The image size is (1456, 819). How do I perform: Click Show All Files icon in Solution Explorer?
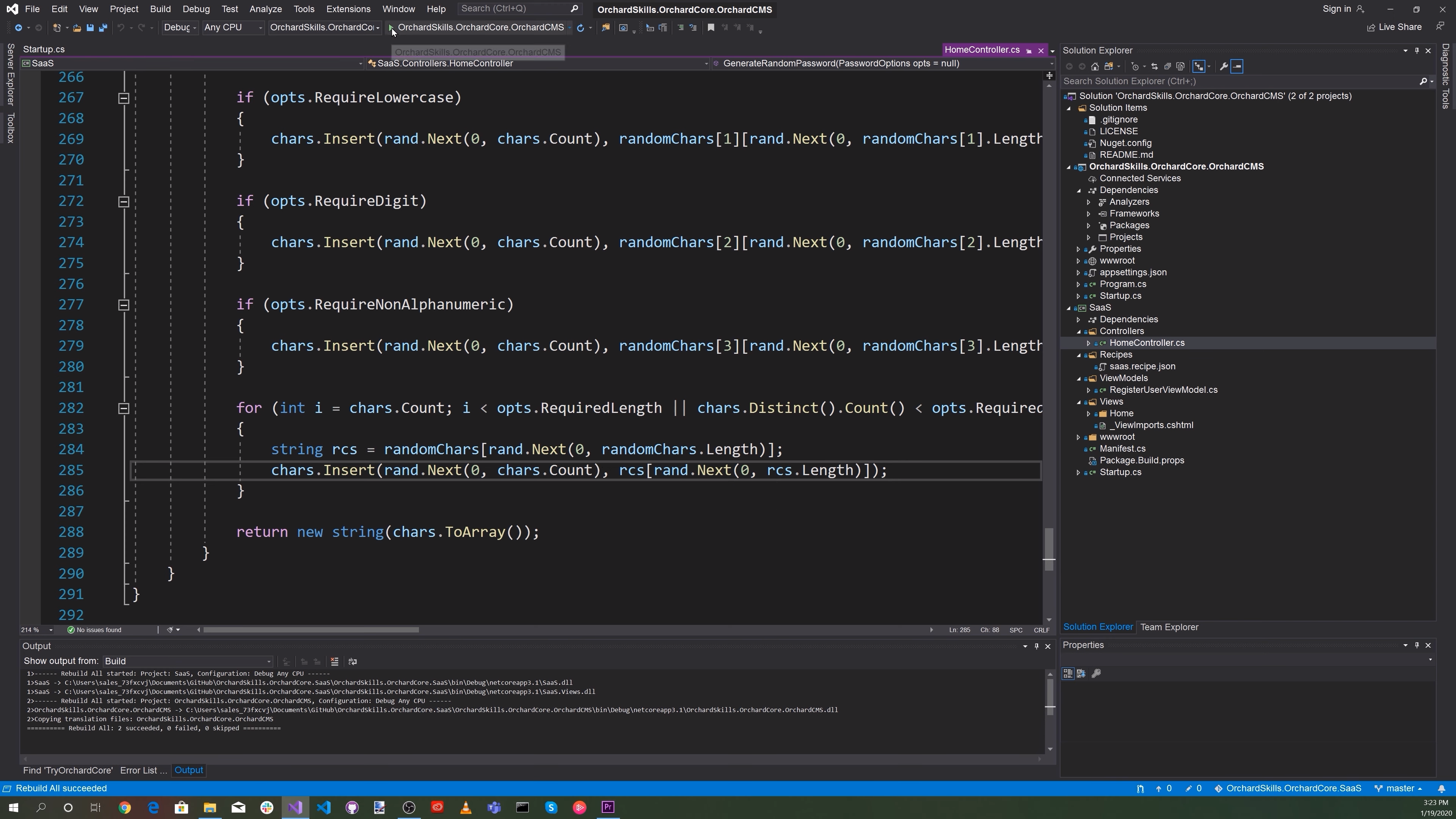click(x=1180, y=67)
